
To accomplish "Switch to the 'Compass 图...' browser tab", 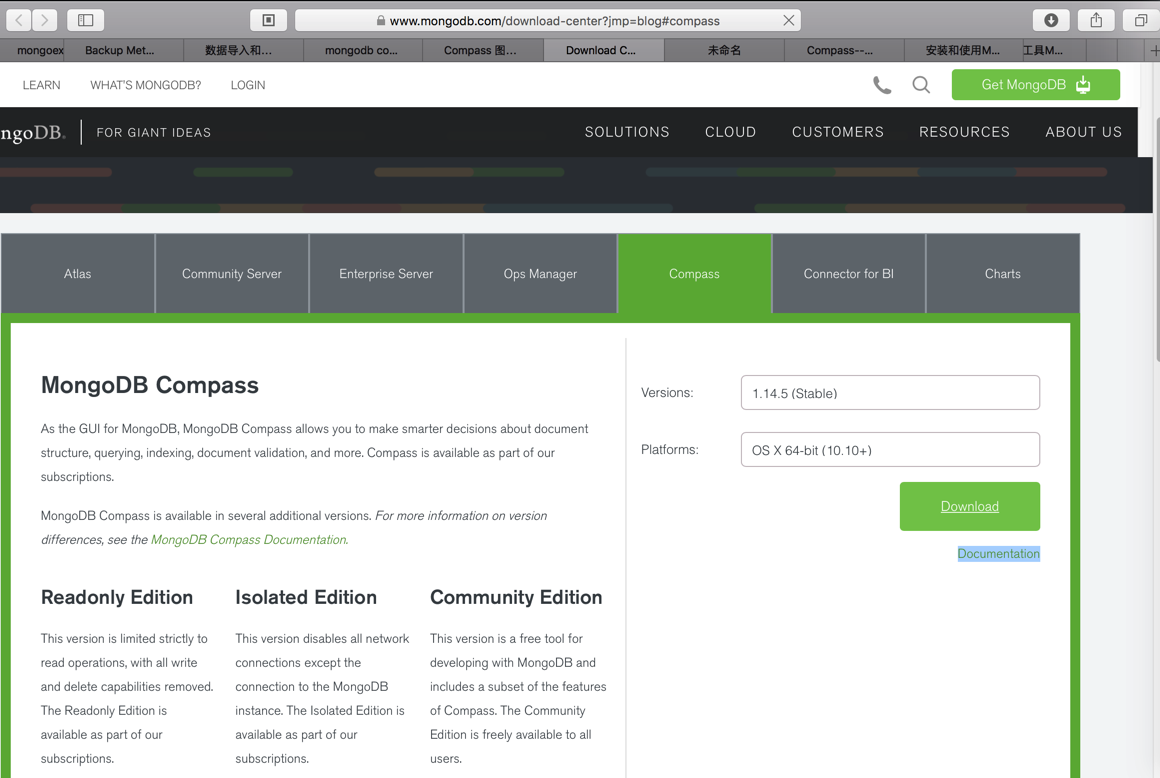I will tap(483, 50).
